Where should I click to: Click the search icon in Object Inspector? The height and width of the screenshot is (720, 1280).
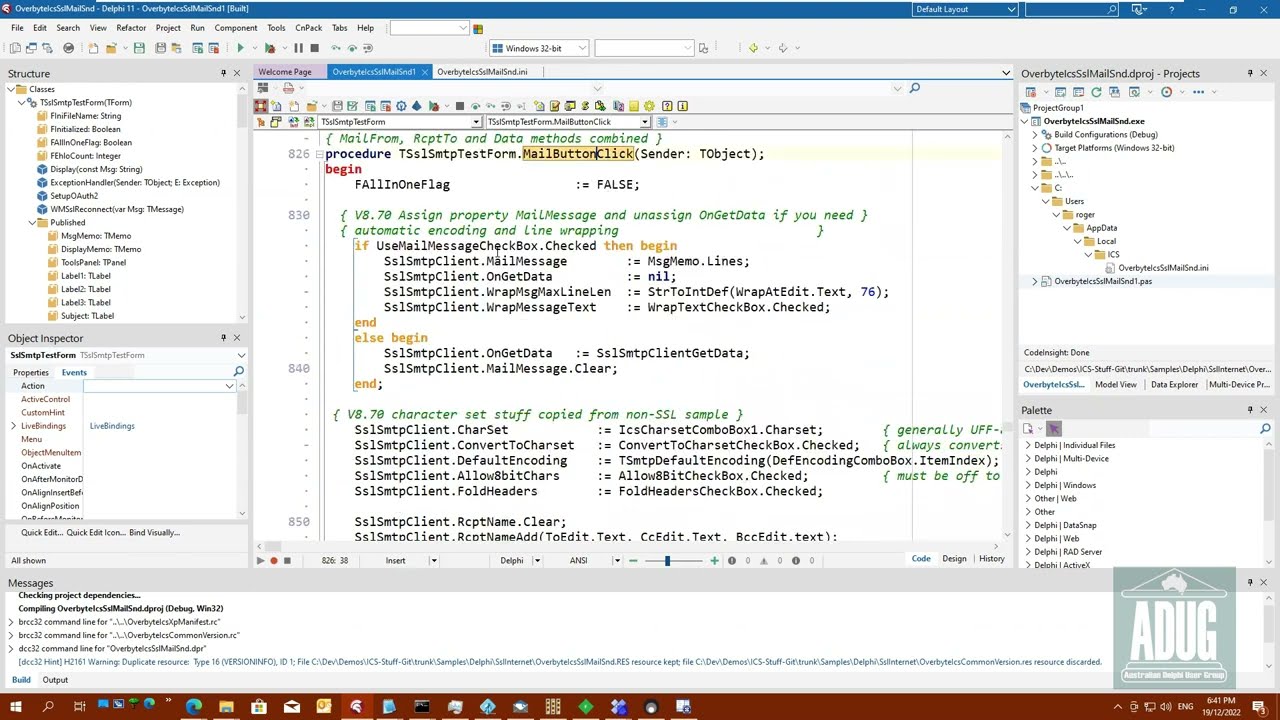coord(238,372)
